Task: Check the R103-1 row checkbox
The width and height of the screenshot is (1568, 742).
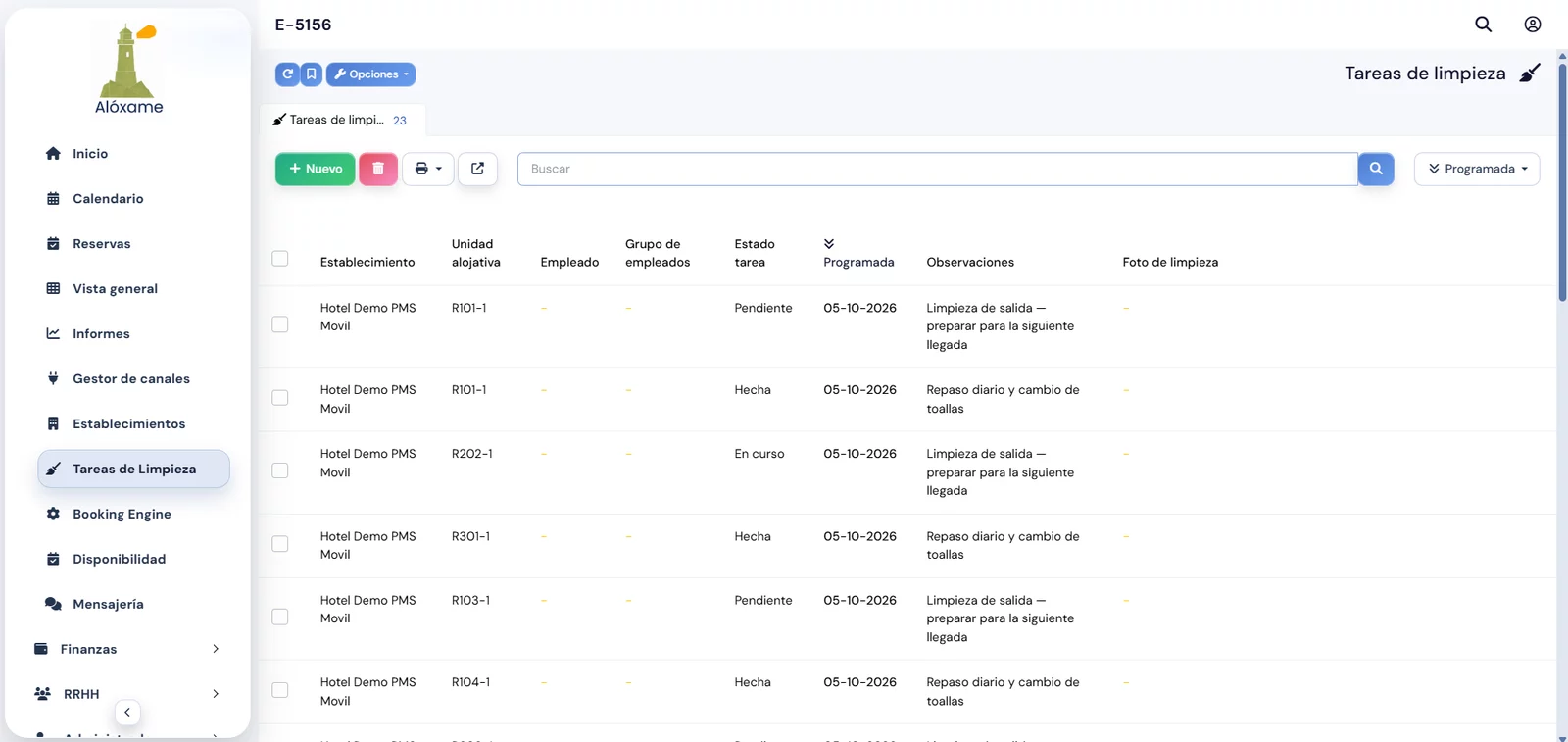Action: pyautogui.click(x=280, y=617)
